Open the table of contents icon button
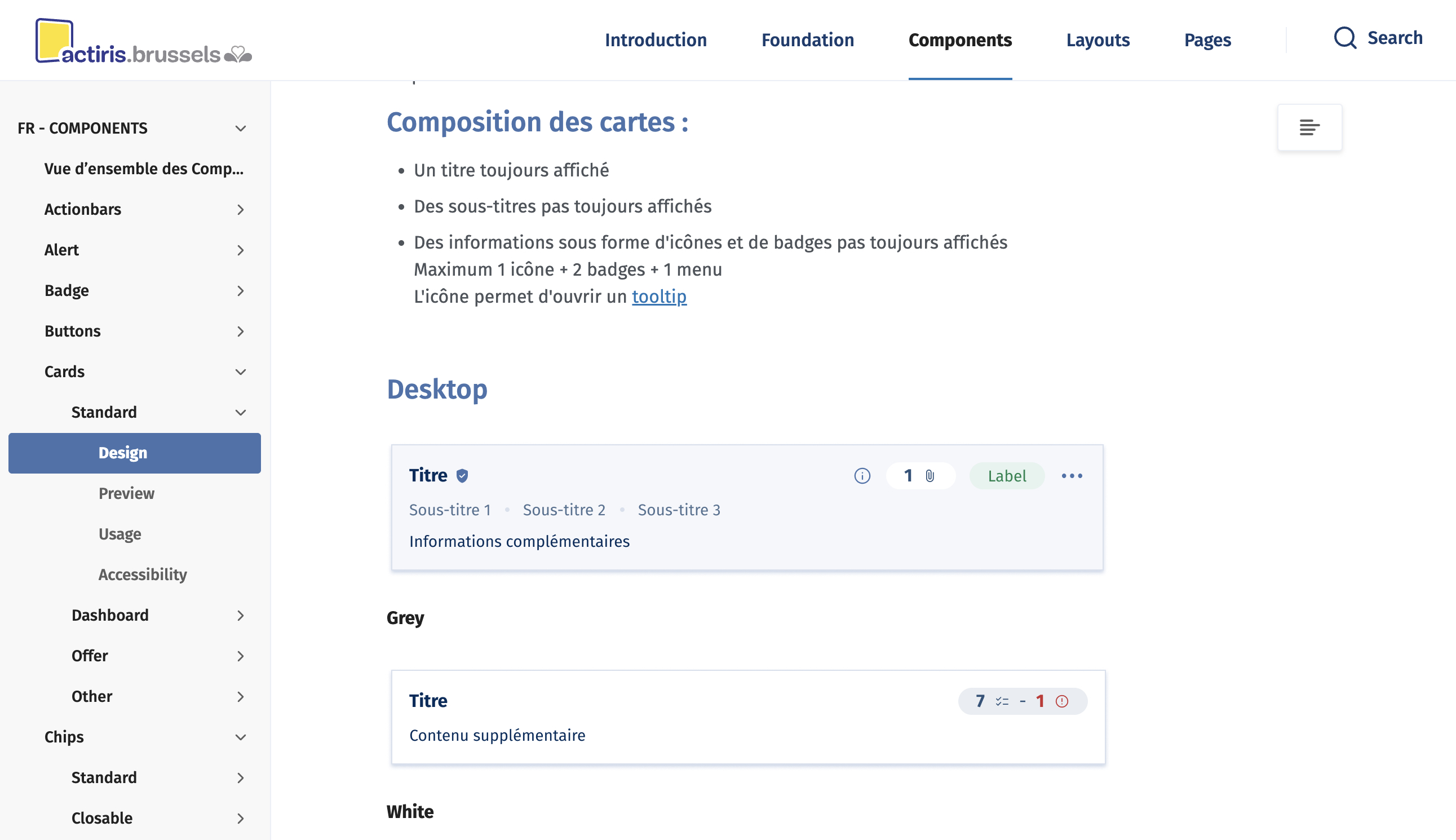This screenshot has height=840, width=1456. coord(1309,127)
